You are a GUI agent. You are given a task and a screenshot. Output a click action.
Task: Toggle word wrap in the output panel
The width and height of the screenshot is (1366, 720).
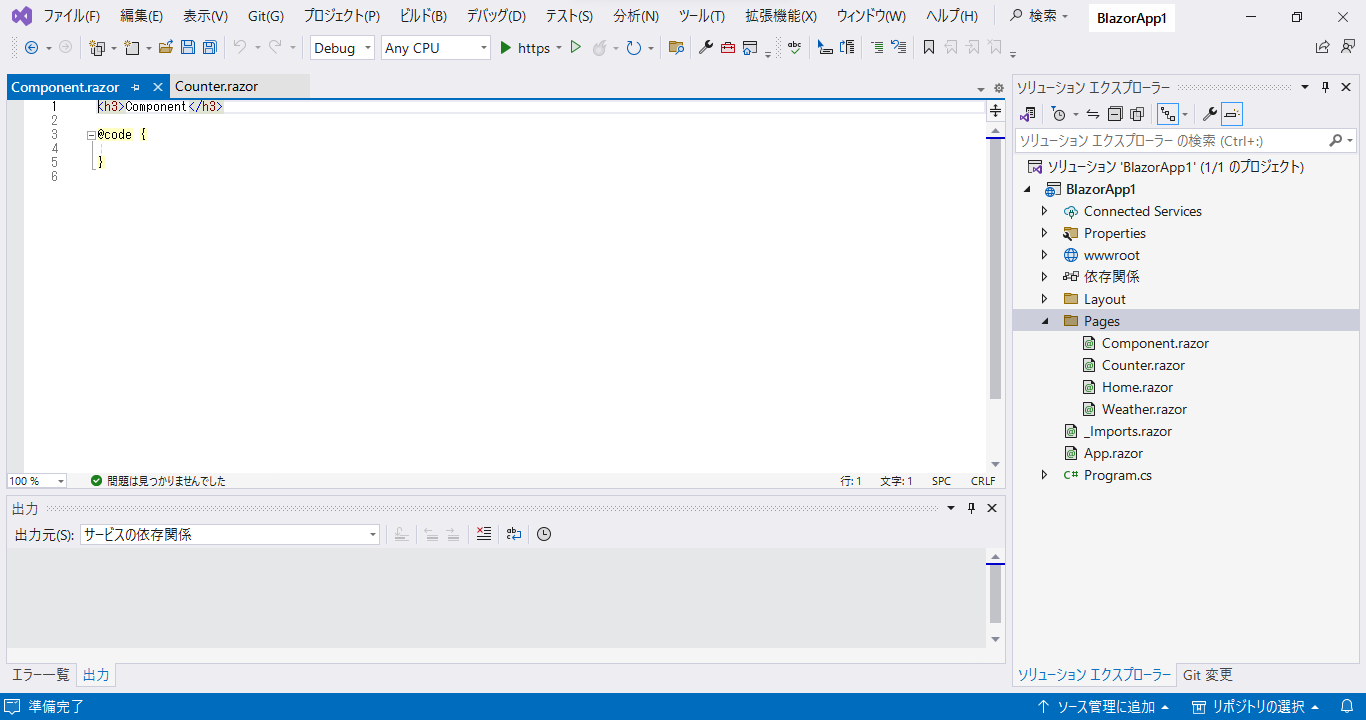514,534
